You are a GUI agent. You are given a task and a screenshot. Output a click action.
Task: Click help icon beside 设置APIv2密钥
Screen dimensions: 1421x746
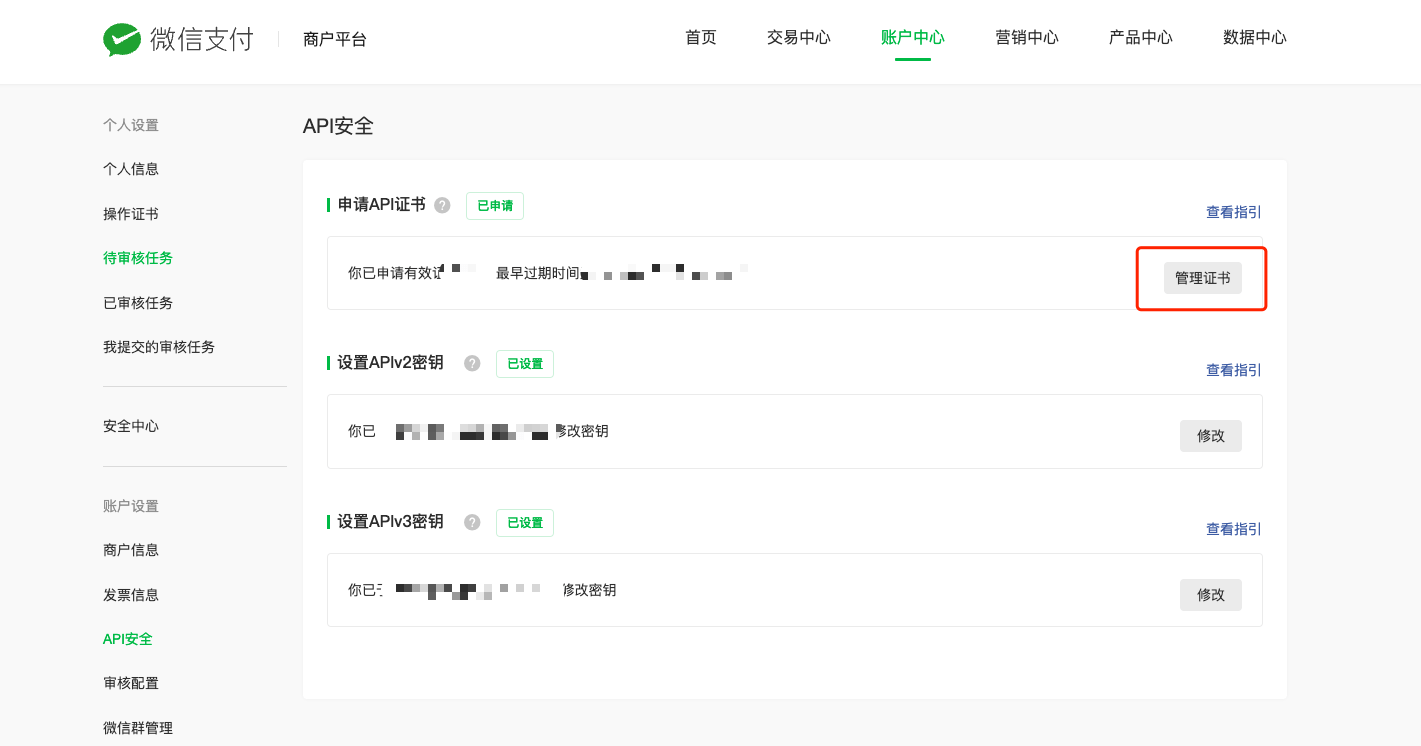pos(472,363)
